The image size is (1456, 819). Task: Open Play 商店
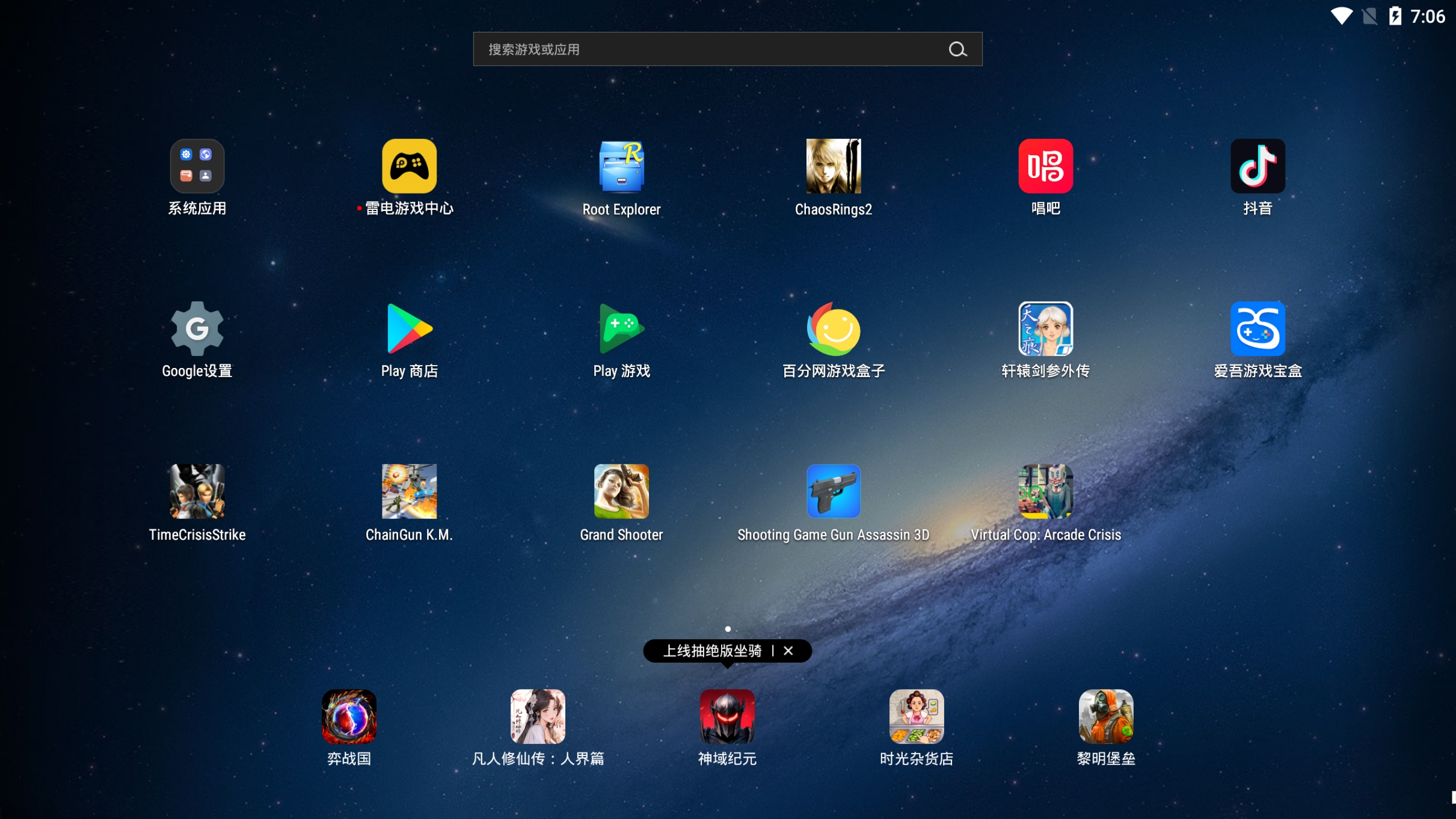click(409, 329)
